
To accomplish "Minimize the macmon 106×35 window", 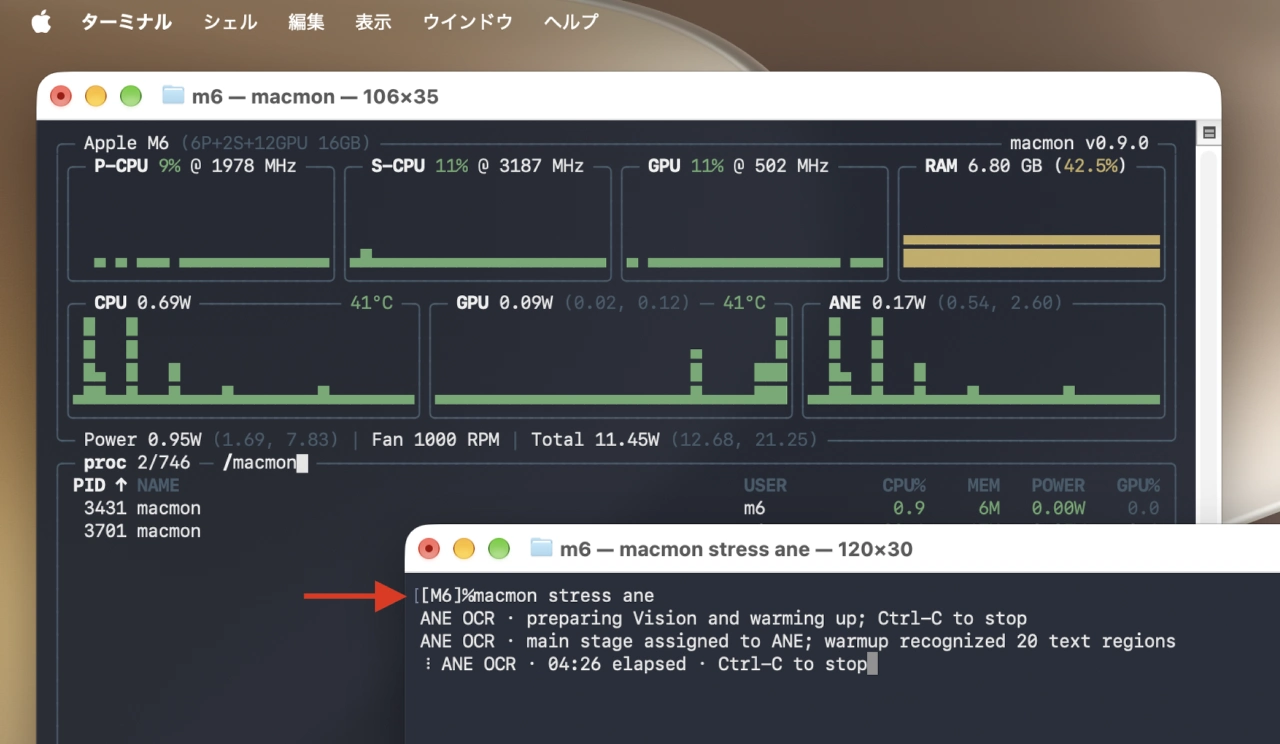I will 96,96.
